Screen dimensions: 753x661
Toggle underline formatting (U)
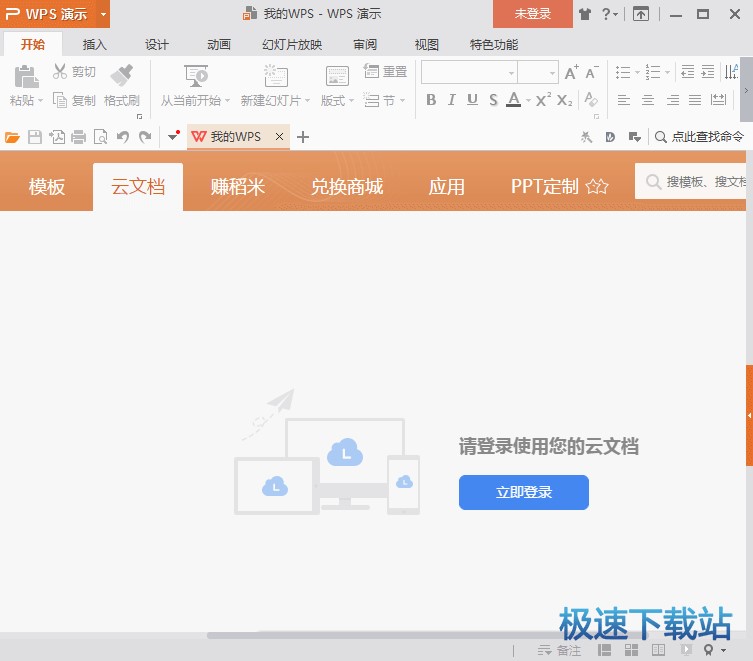click(471, 100)
